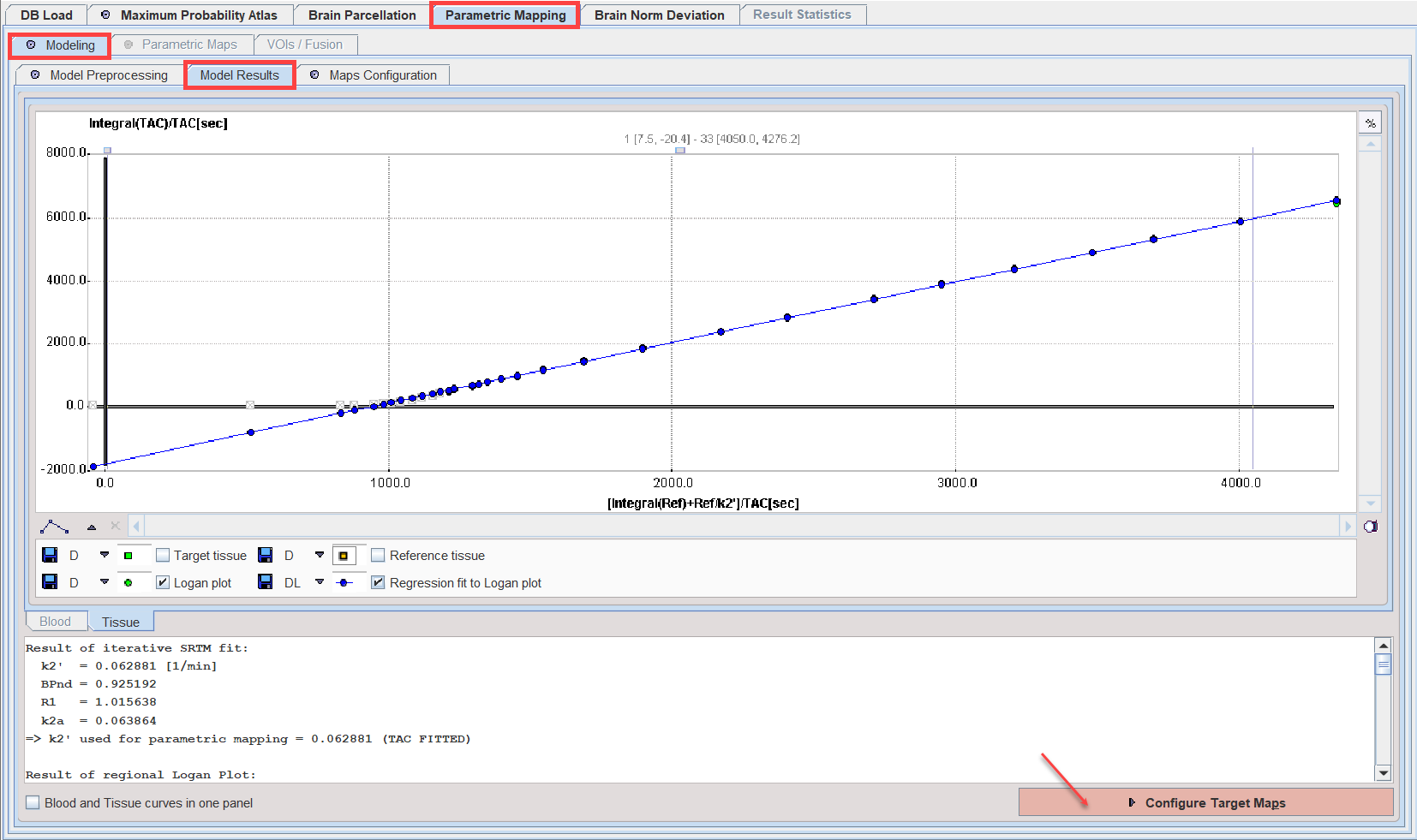Enable the Reference tissue curve checkbox
Image resolution: width=1417 pixels, height=840 pixels.
(378, 555)
